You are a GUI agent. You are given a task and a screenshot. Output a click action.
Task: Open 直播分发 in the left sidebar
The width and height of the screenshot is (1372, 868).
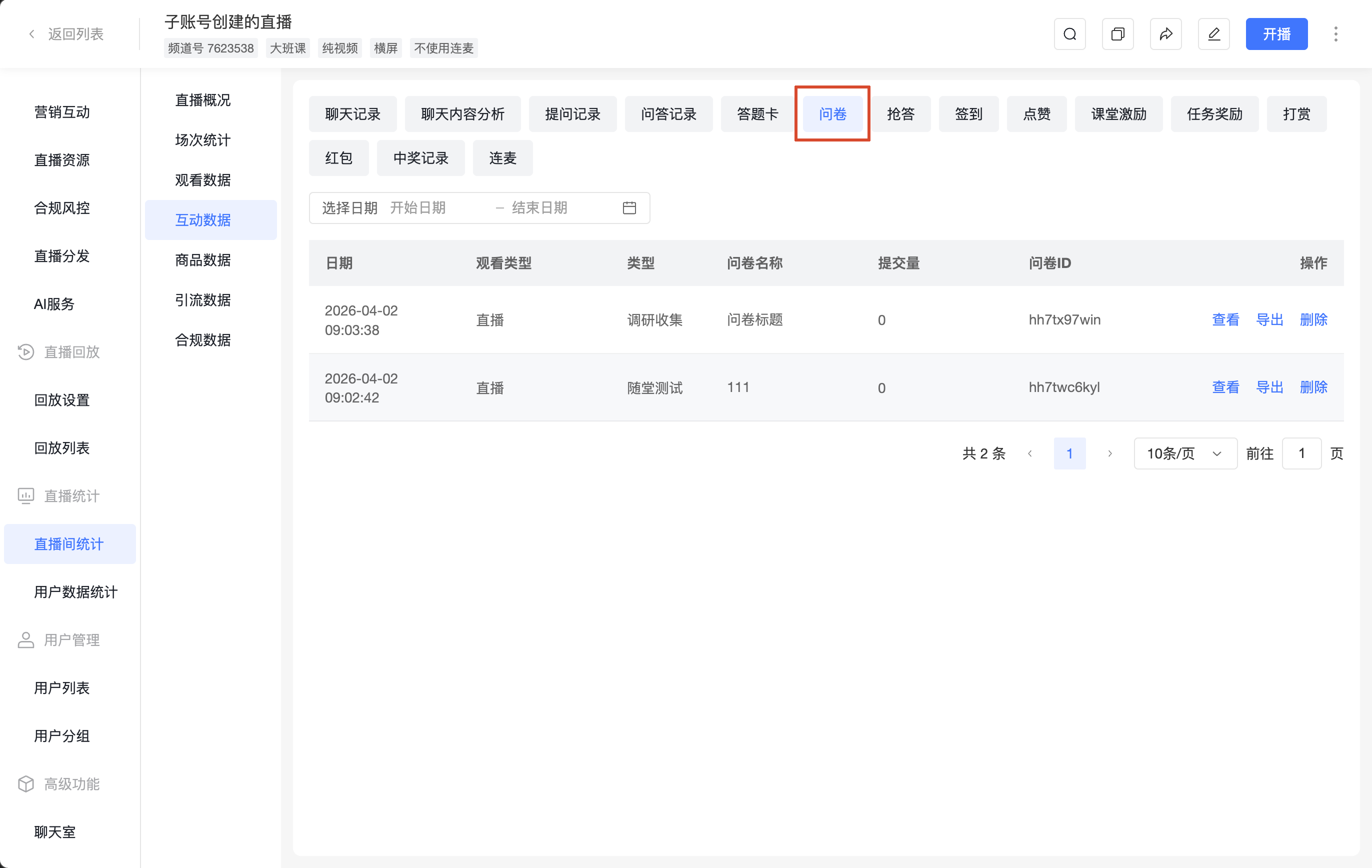(x=62, y=256)
